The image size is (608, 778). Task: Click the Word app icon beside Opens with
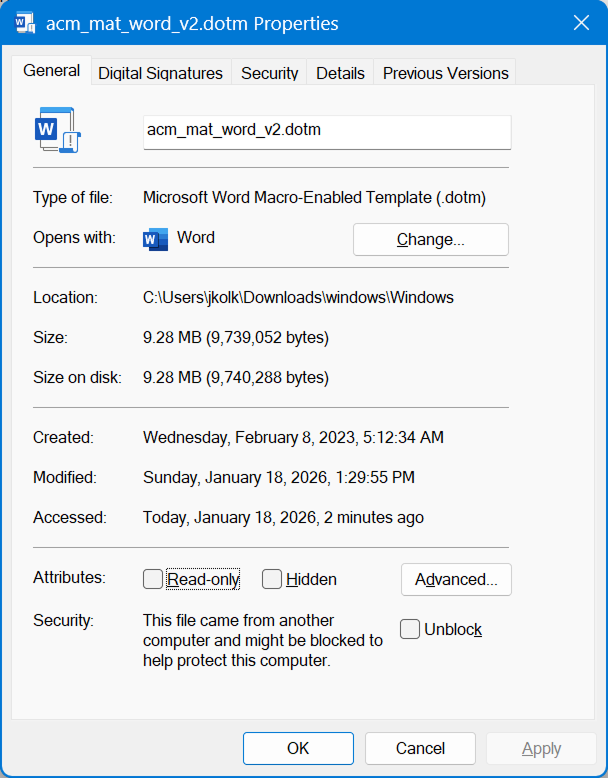point(155,238)
